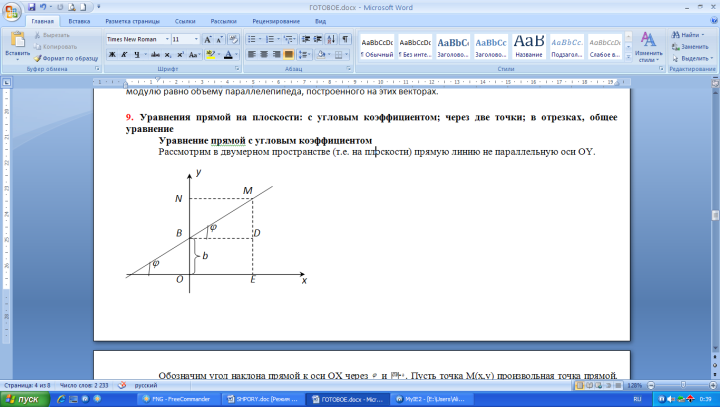Increase paragraph indent
720x407 pixels.
318,40
